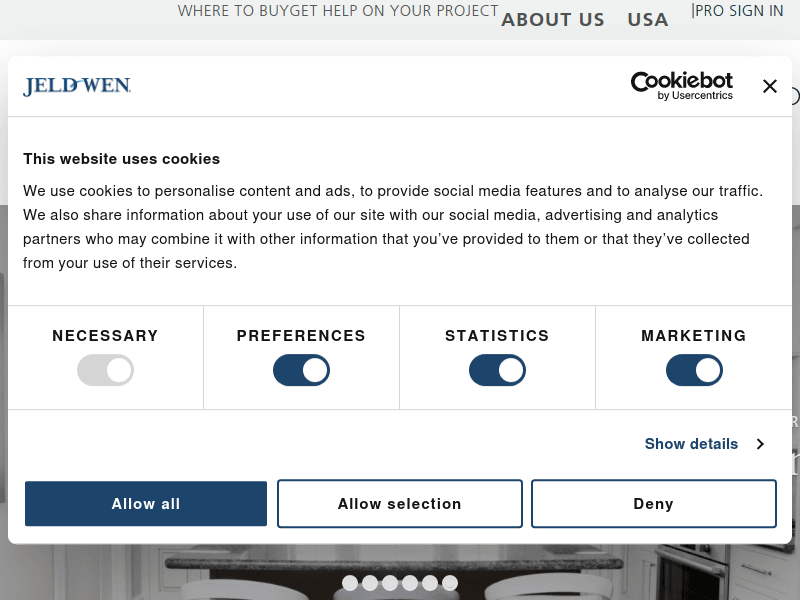This screenshot has width=800, height=600.
Task: Open the Pro Sign In link
Action: point(740,11)
